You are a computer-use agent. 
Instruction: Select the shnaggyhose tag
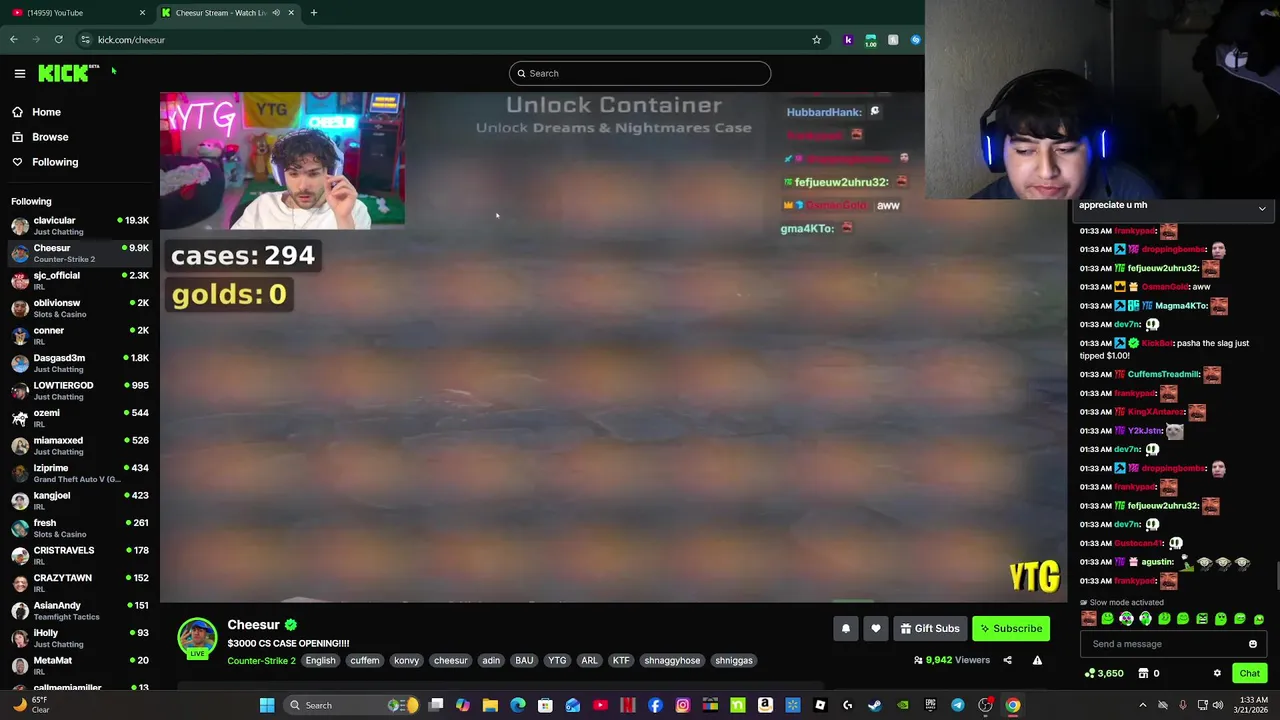click(672, 661)
